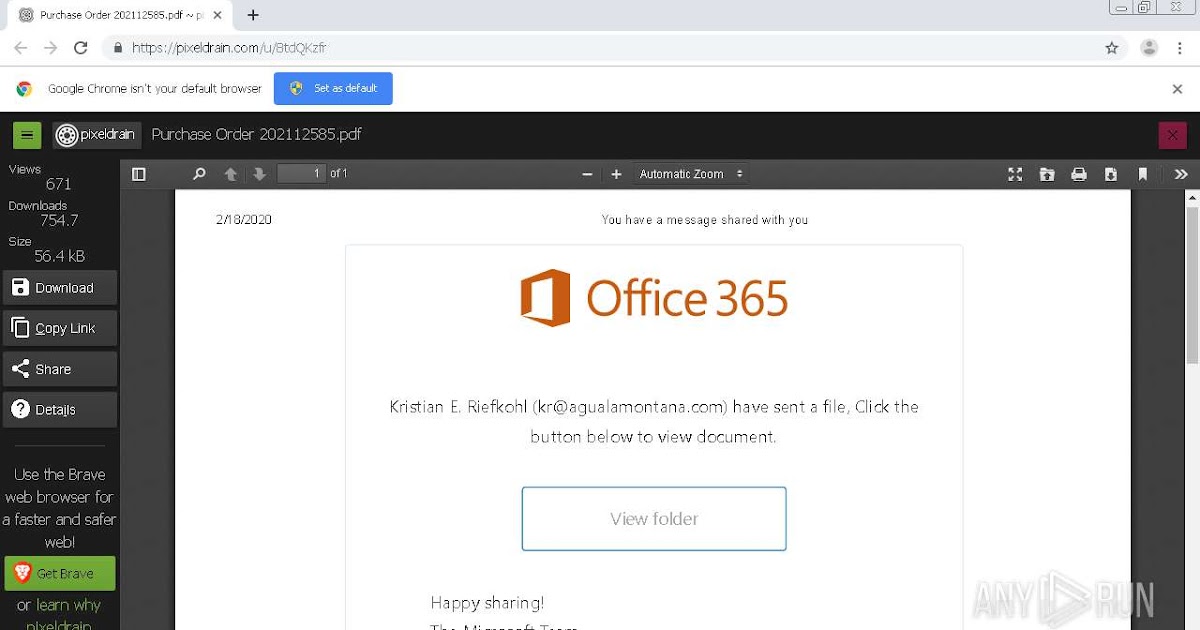
Task: Close the pixeldrain file viewer
Action: point(1172,135)
